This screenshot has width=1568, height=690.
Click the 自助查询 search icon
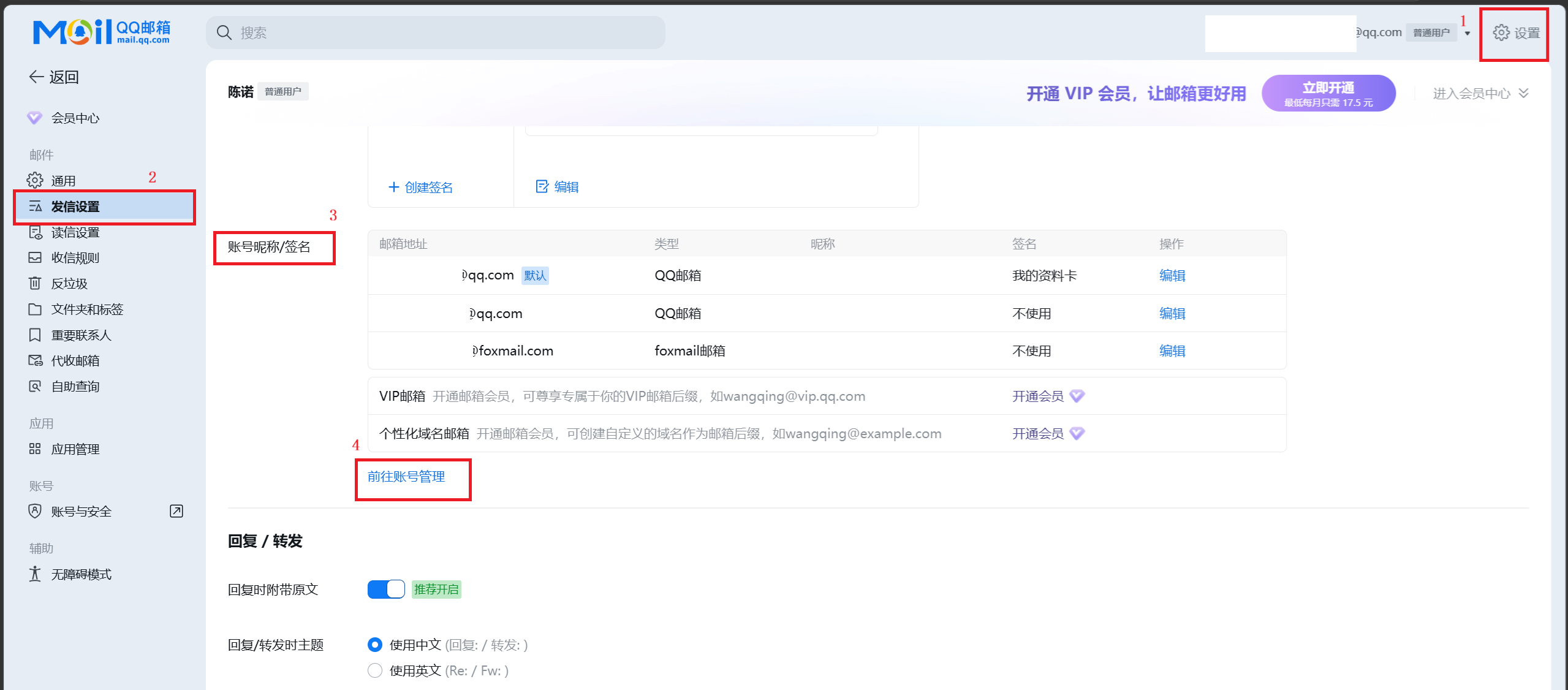[x=35, y=386]
